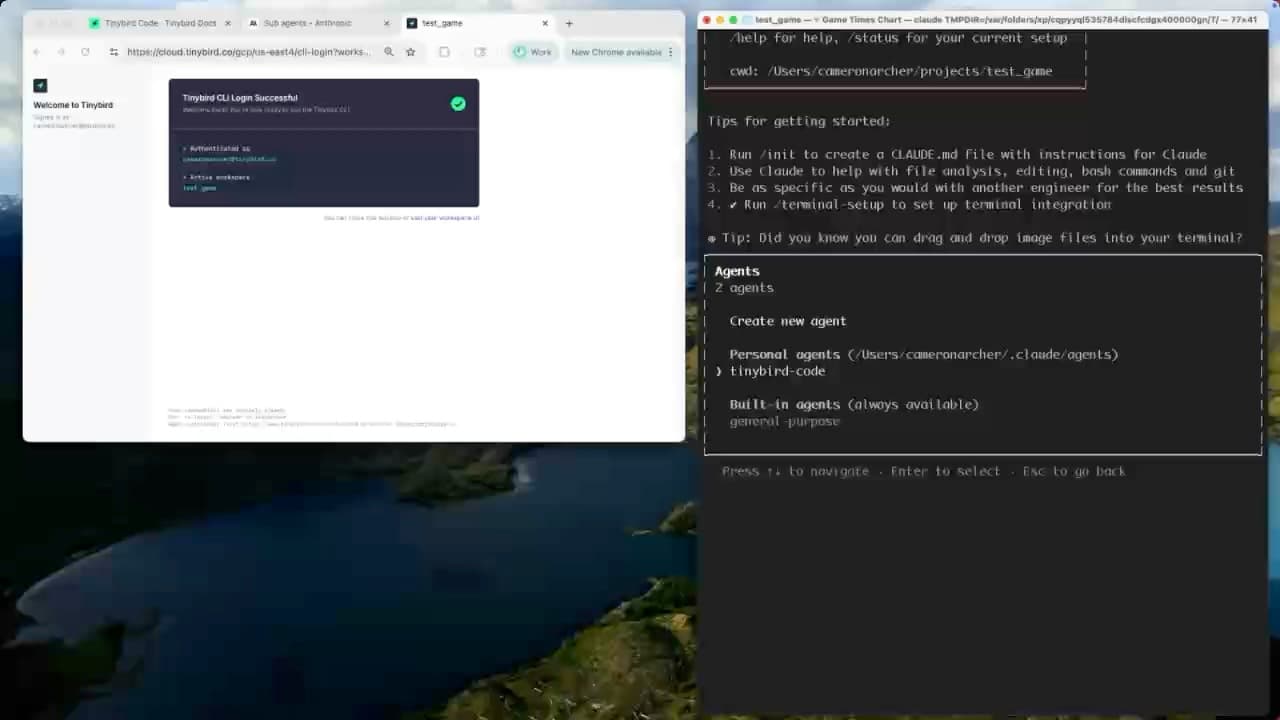Screen dimensions: 1280x720
Task: Open the site permissions icon in the address bar
Action: [114, 52]
